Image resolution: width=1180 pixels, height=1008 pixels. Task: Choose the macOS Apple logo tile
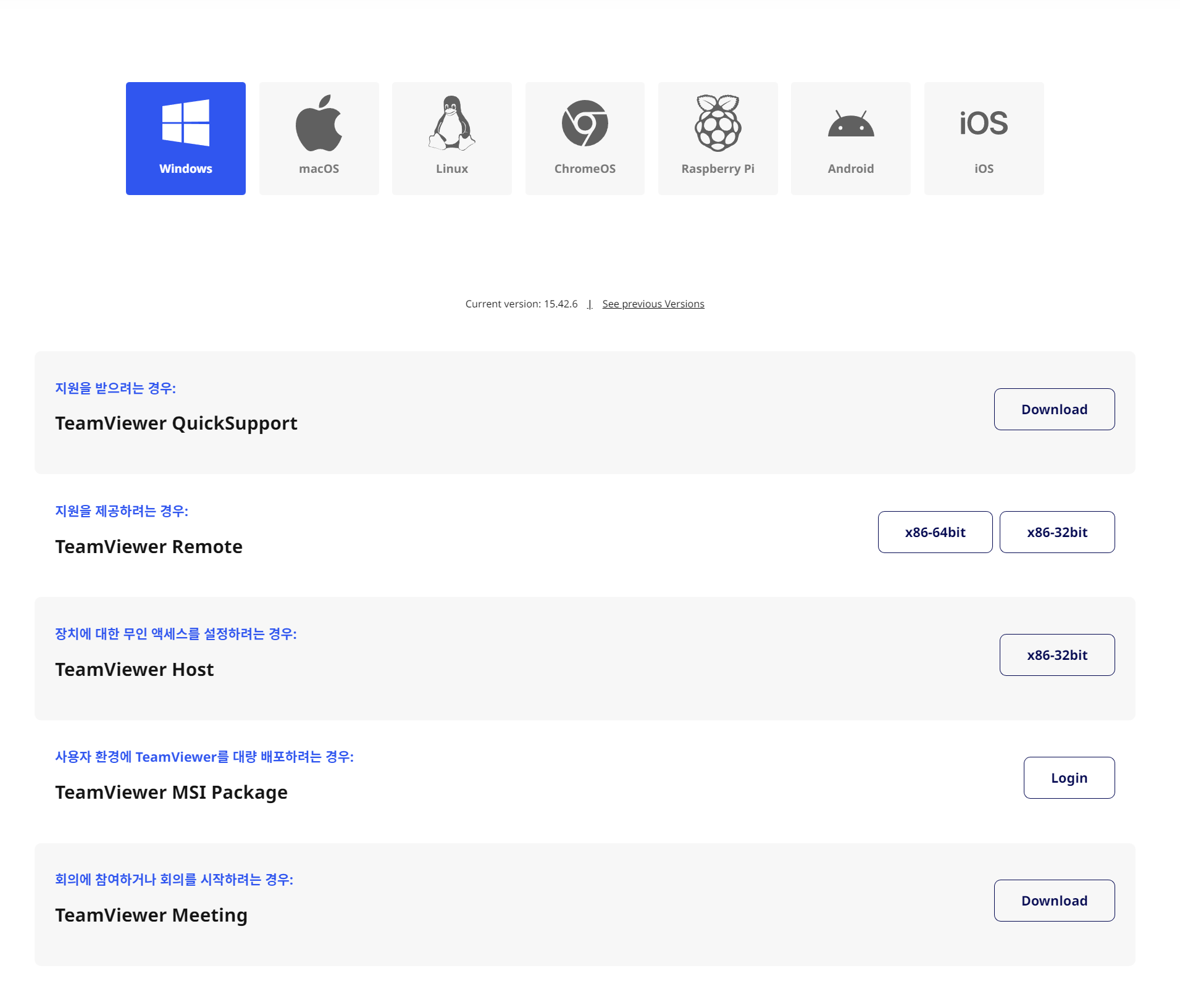pos(319,138)
